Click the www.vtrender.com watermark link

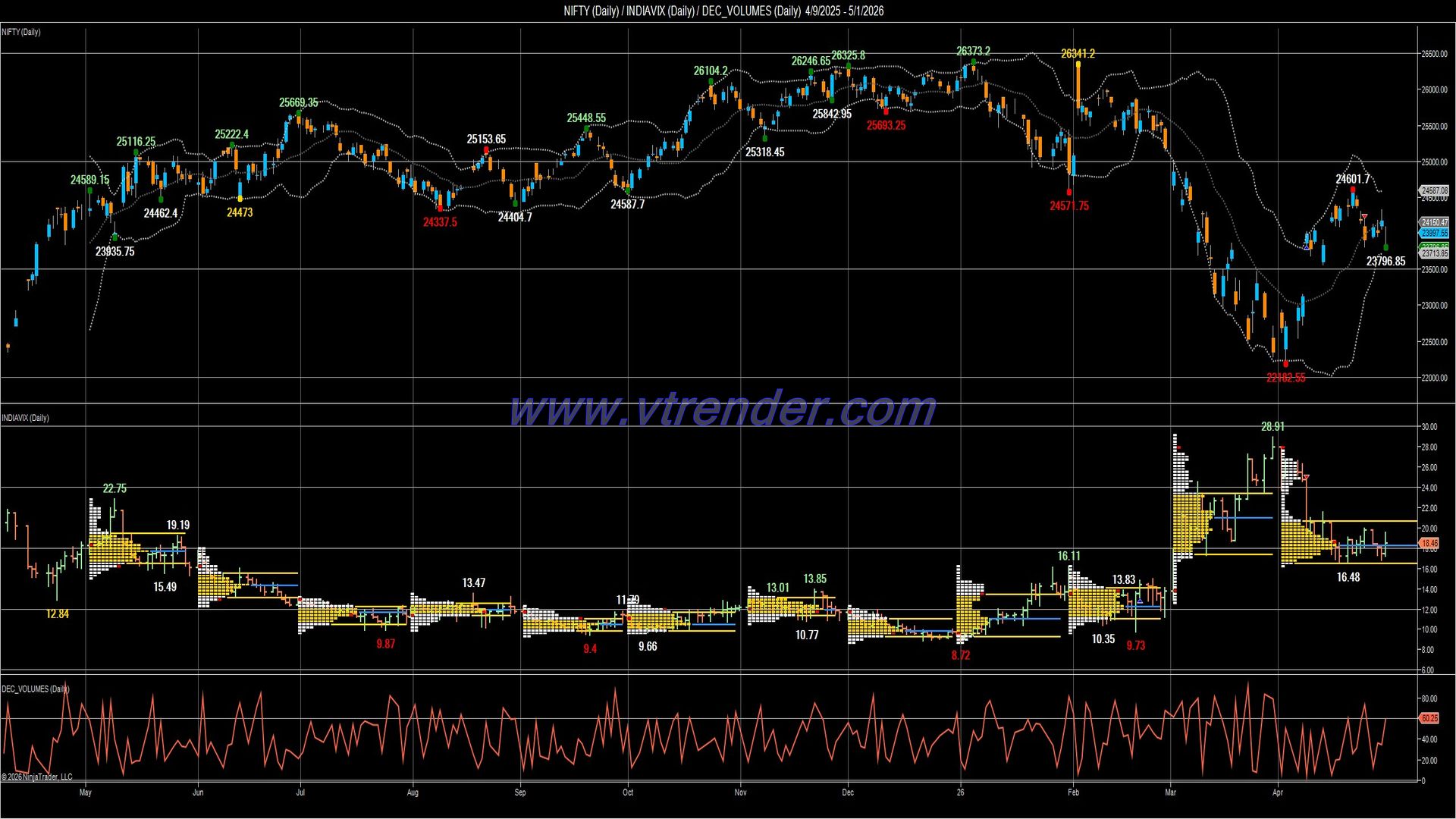tap(723, 409)
